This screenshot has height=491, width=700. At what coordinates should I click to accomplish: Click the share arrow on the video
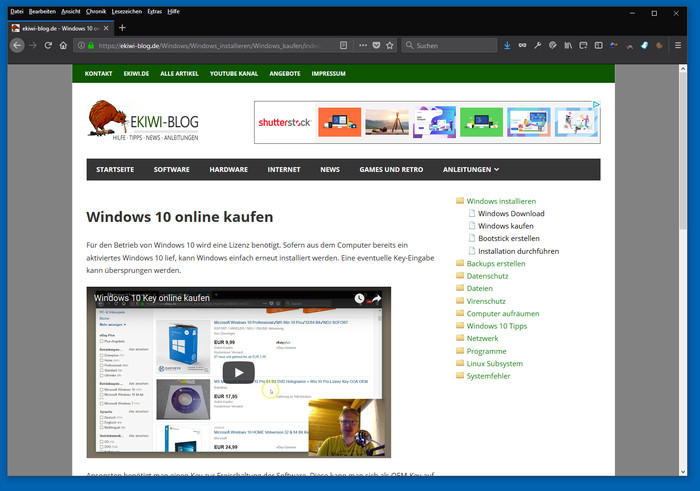click(x=376, y=298)
